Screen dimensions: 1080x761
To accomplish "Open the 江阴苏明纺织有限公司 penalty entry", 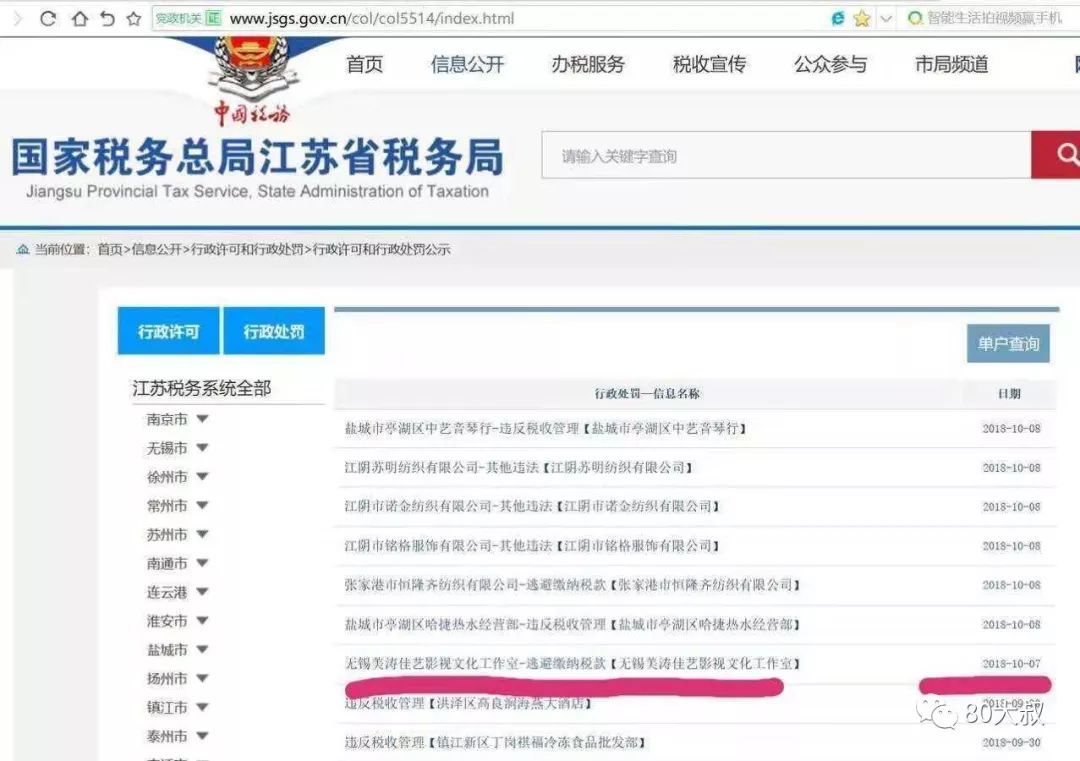I will 518,468.
